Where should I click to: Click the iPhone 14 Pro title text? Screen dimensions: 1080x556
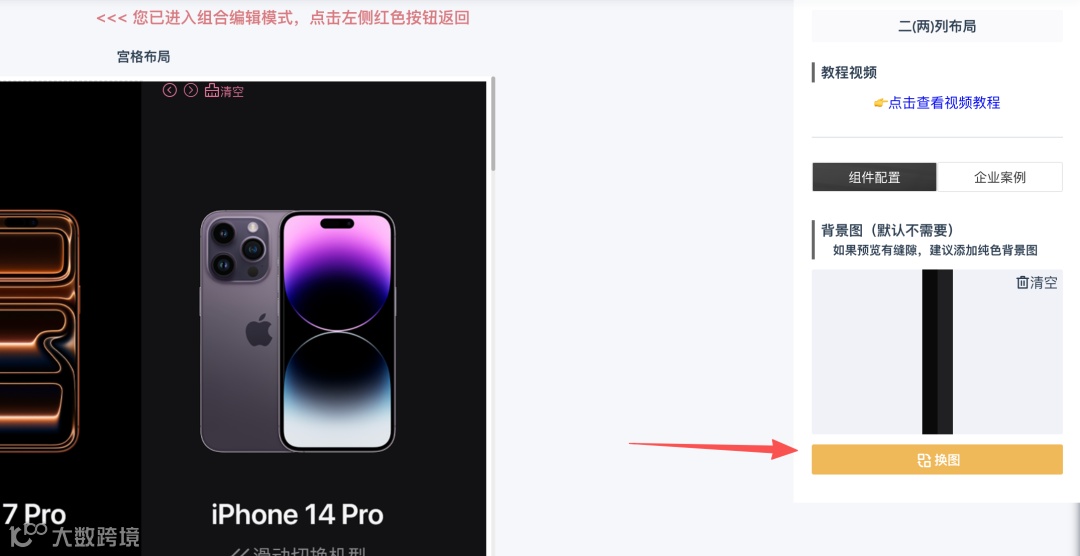tap(297, 515)
